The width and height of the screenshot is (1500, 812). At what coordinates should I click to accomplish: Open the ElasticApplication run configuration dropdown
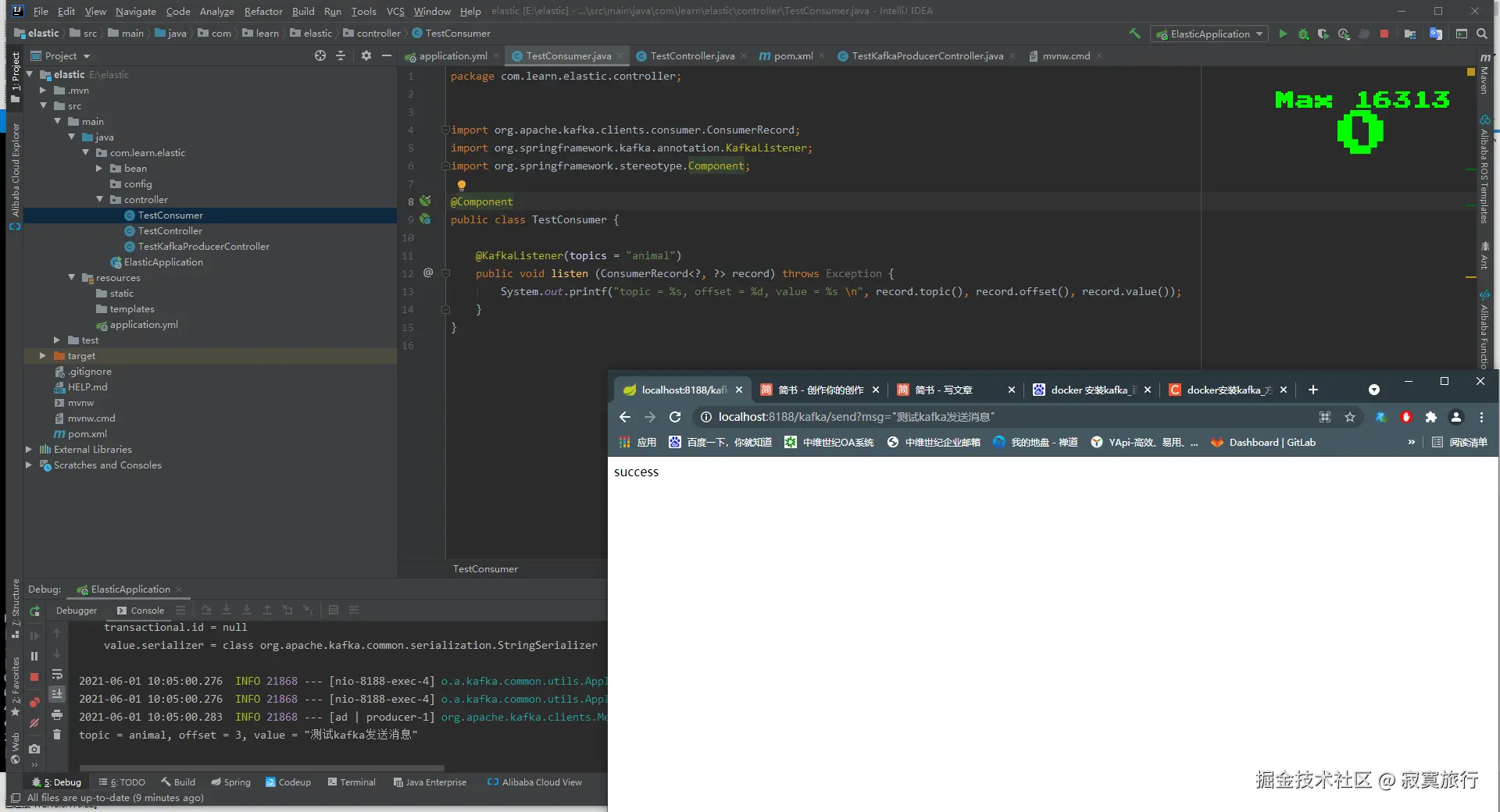(1209, 34)
